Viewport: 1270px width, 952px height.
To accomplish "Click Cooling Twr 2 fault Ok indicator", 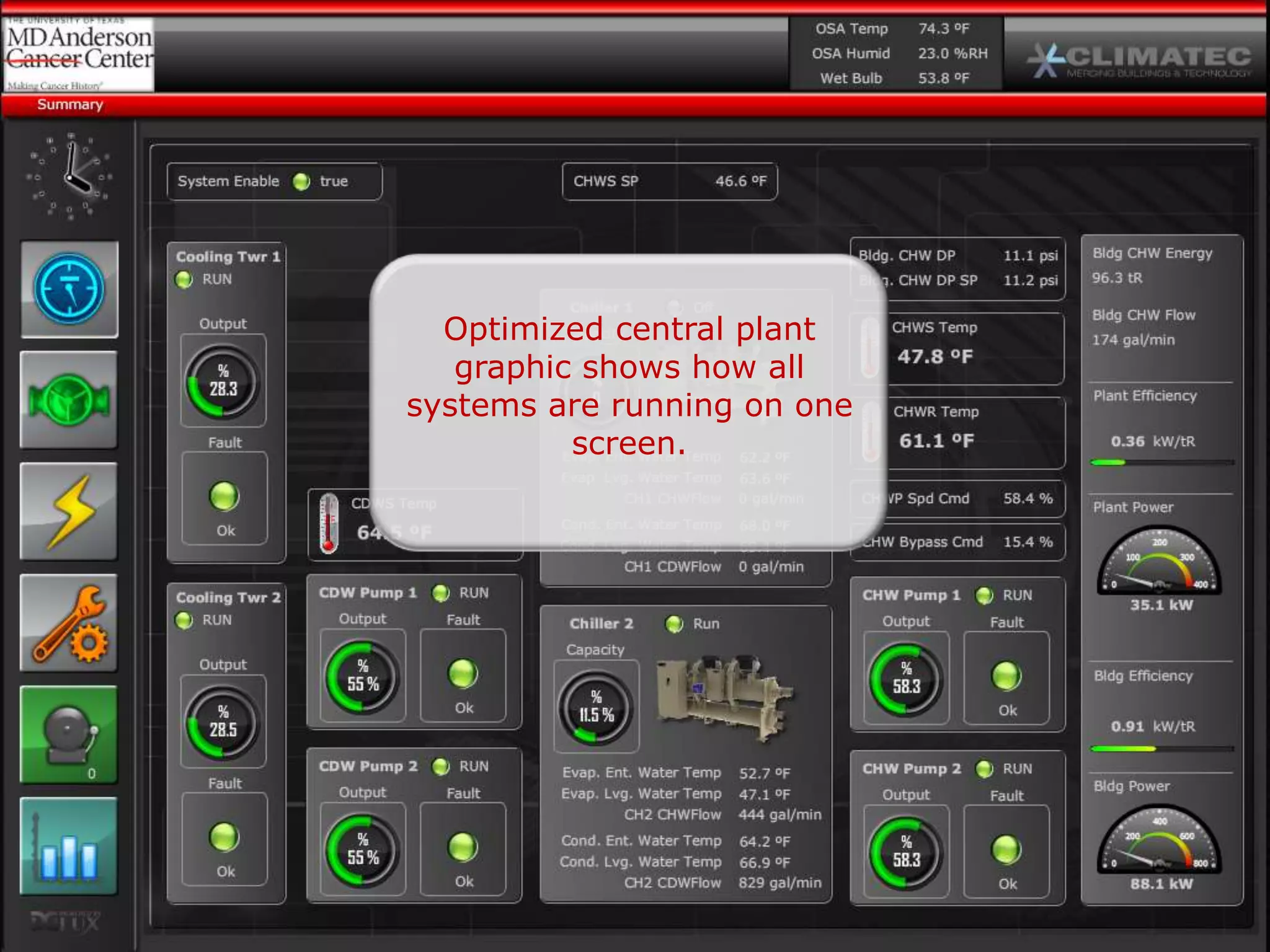I will coord(224,837).
